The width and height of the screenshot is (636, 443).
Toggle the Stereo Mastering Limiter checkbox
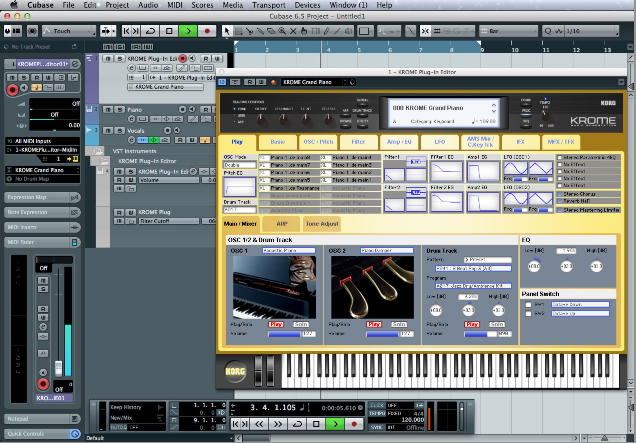click(560, 210)
